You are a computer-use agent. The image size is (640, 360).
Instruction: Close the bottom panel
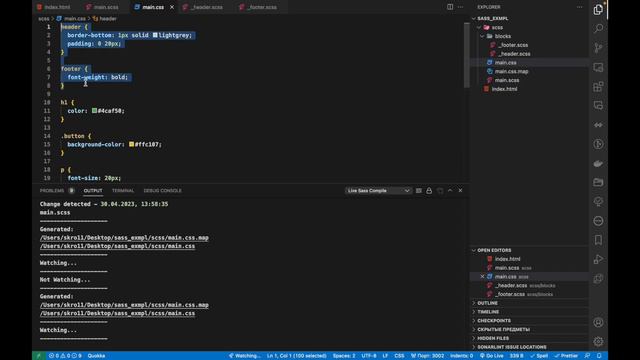pyautogui.click(x=460, y=191)
